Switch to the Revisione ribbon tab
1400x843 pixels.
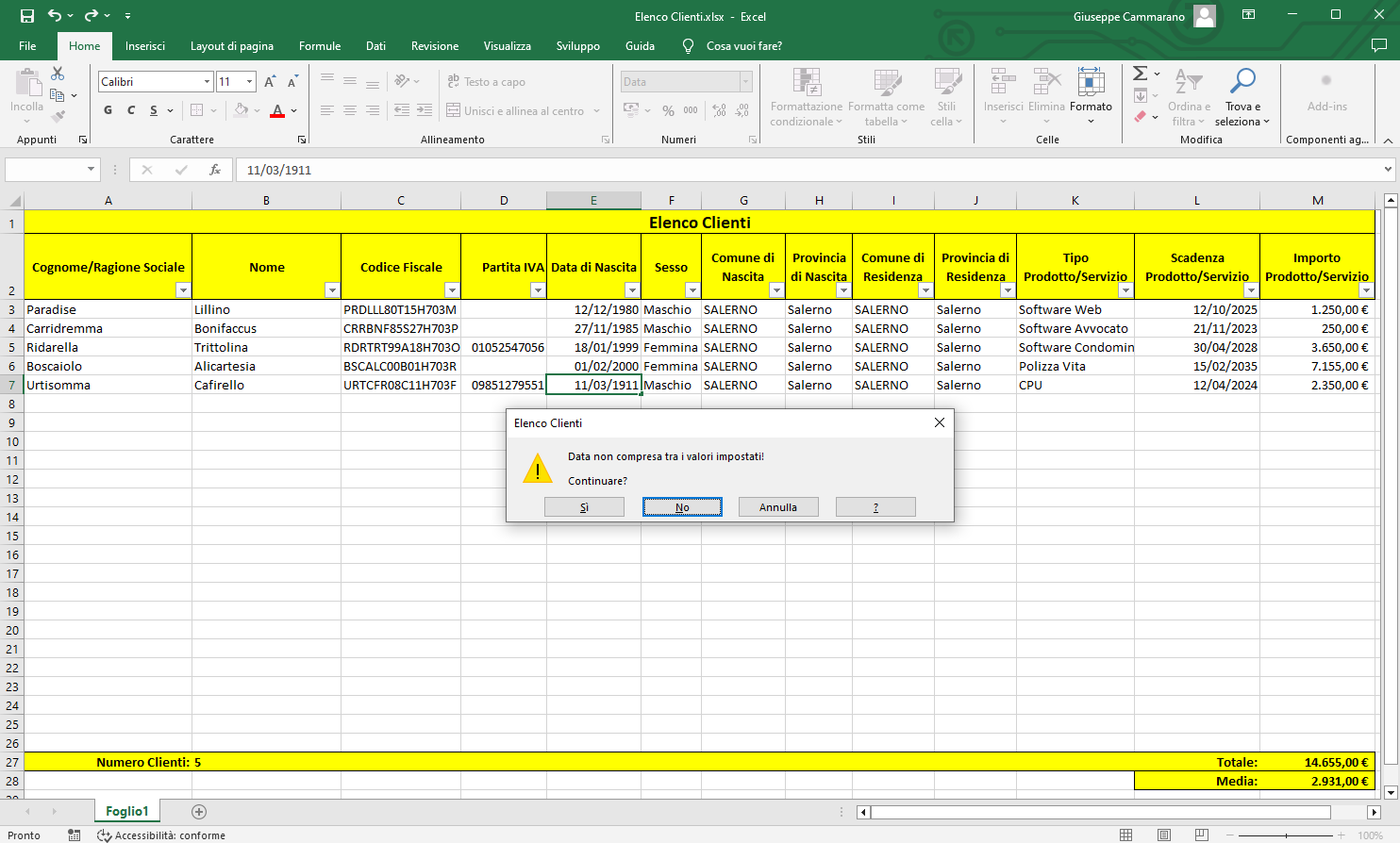[x=435, y=46]
